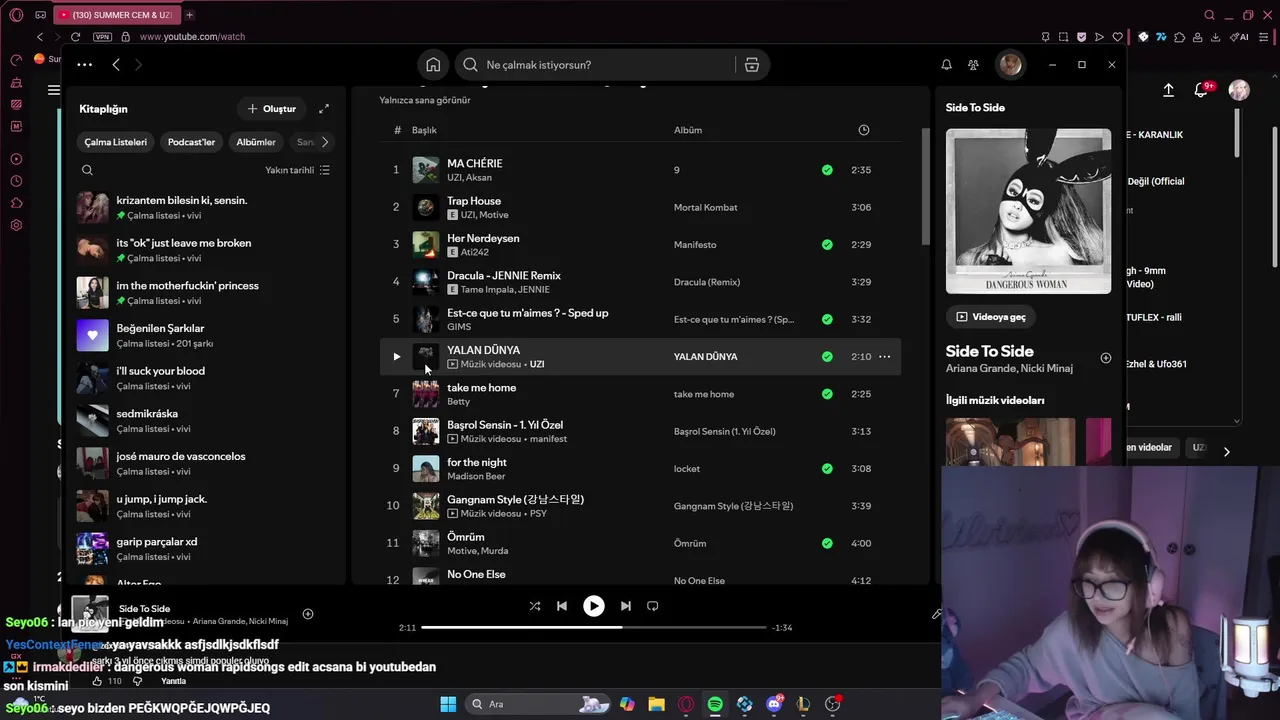
Task: Open the Oluştur create menu
Action: [271, 109]
